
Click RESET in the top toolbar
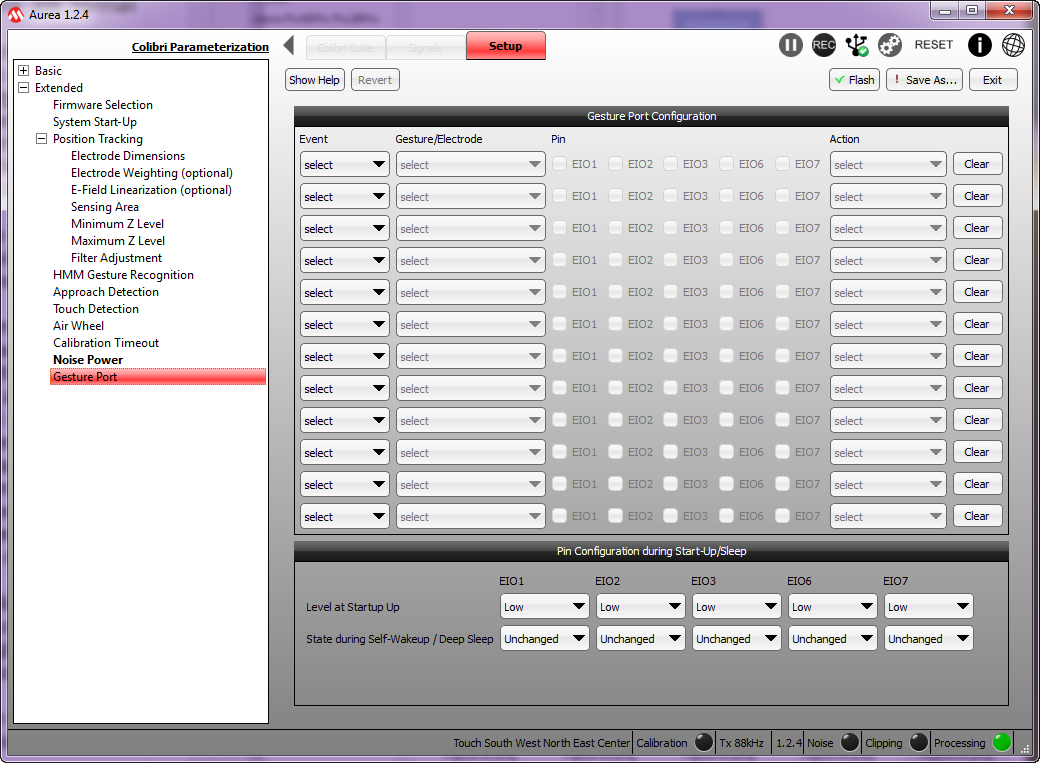[x=934, y=45]
